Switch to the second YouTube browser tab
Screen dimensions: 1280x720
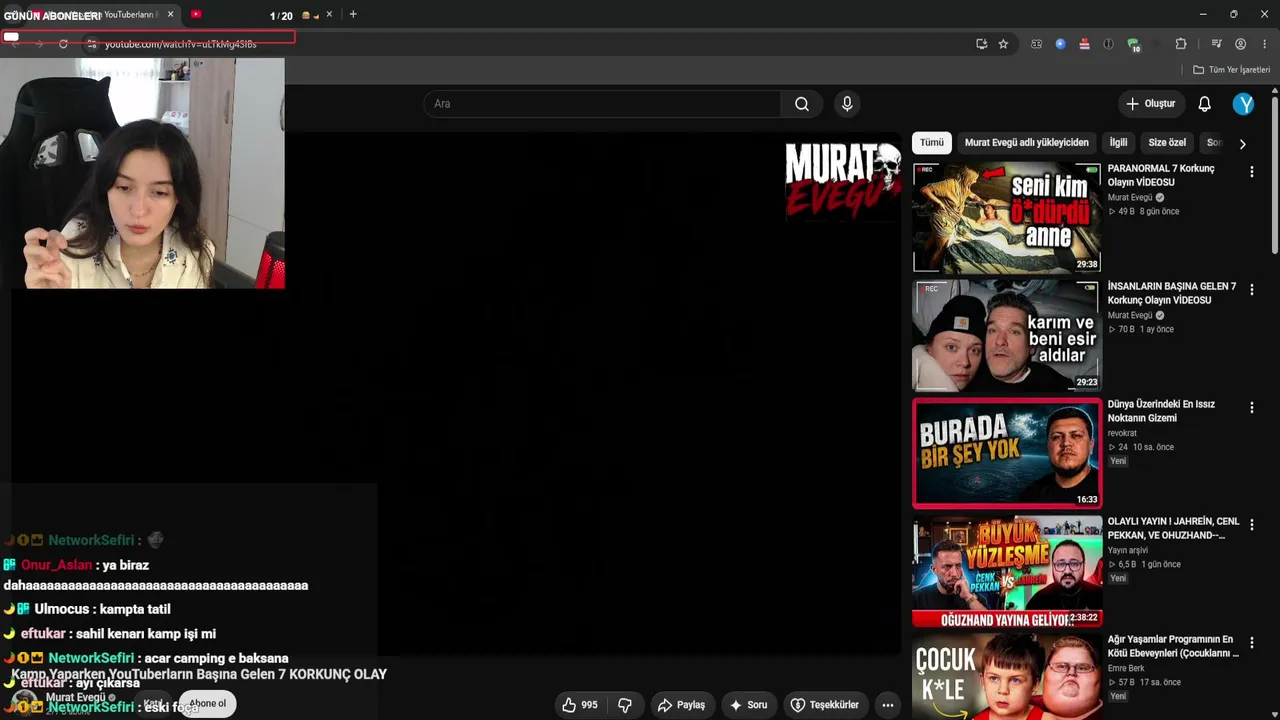point(196,15)
